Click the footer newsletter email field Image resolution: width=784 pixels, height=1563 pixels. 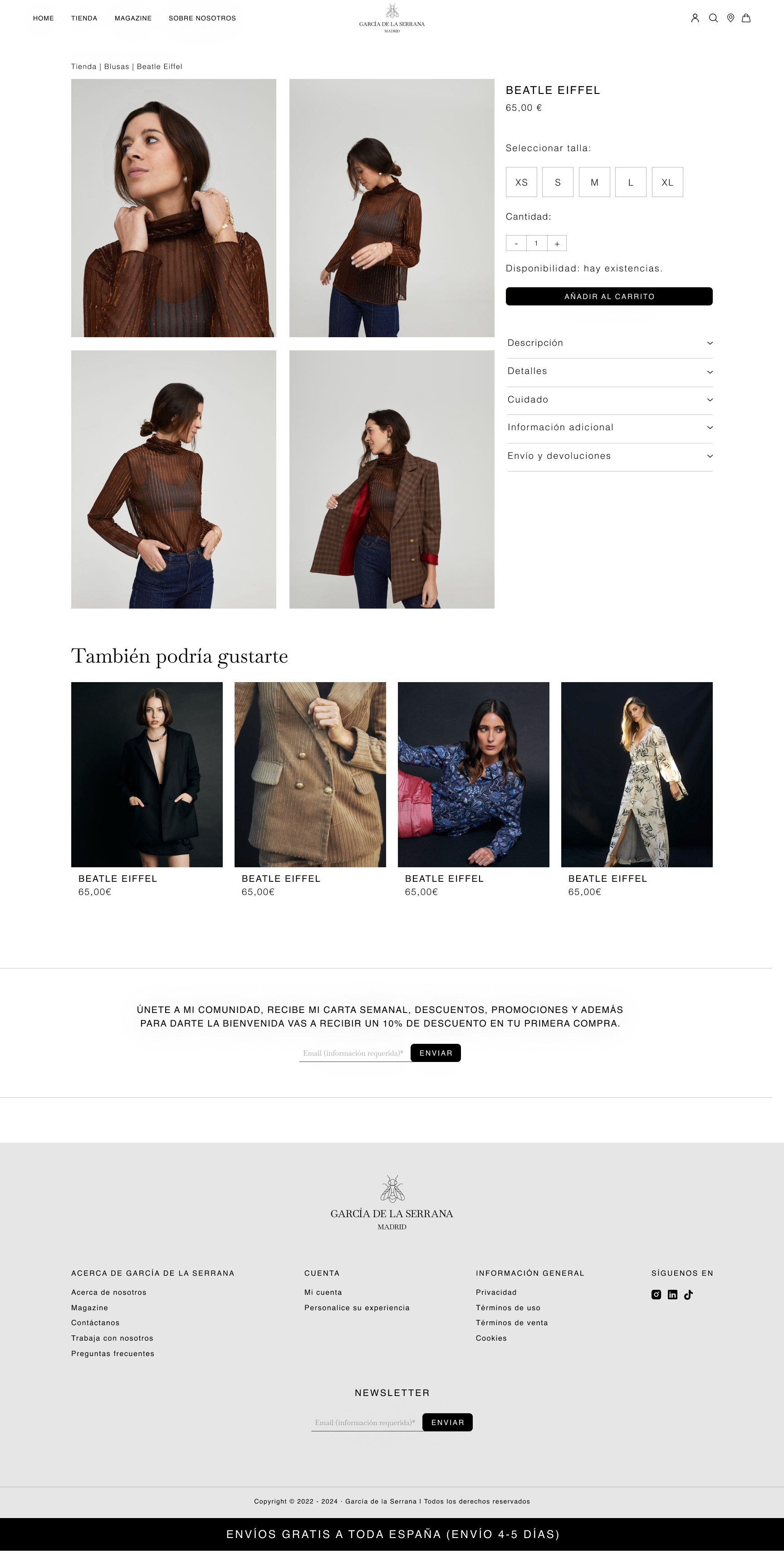367,1423
